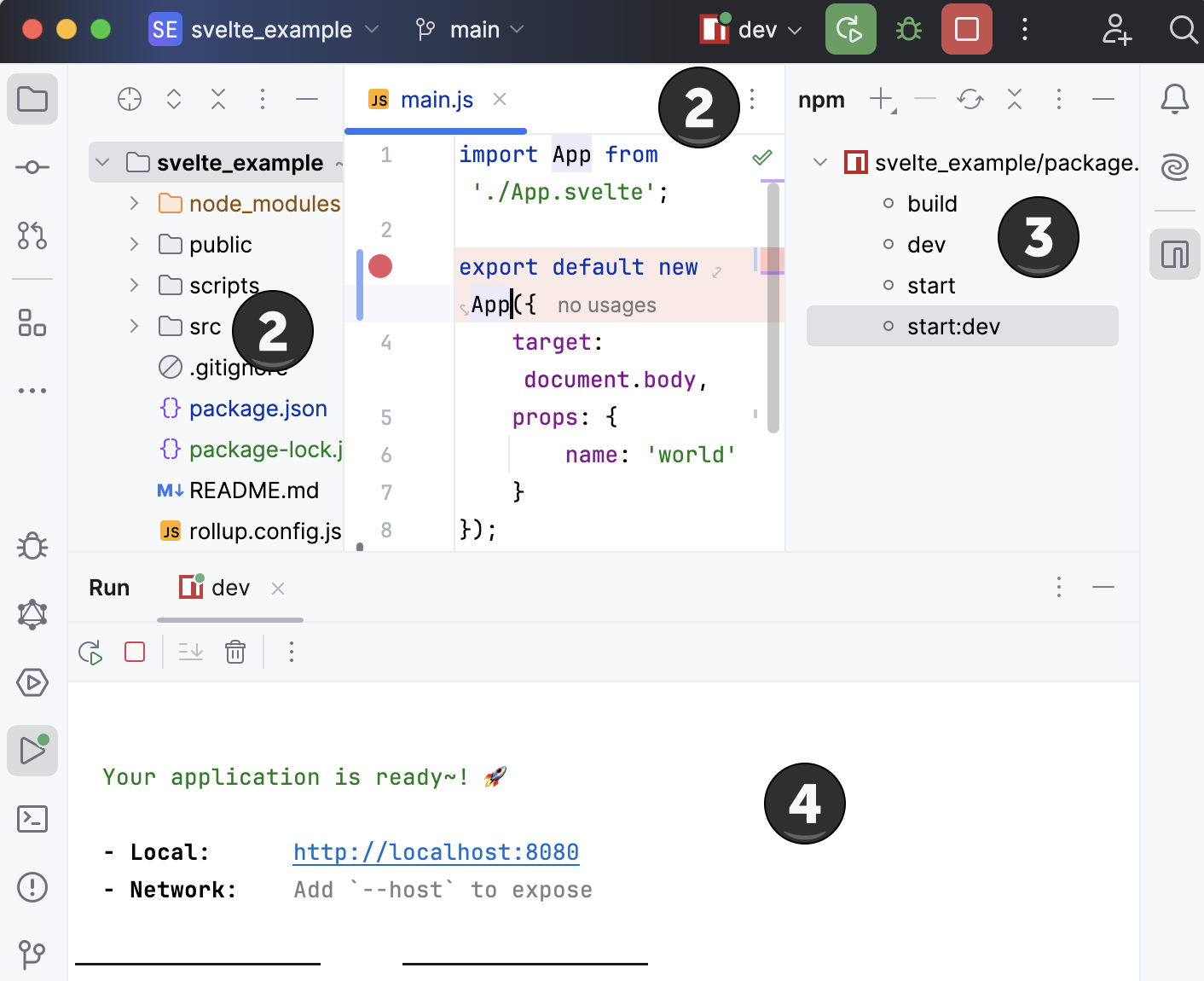Select the start:dev script in the npm panel
The width and height of the screenshot is (1204, 981).
click(x=954, y=326)
